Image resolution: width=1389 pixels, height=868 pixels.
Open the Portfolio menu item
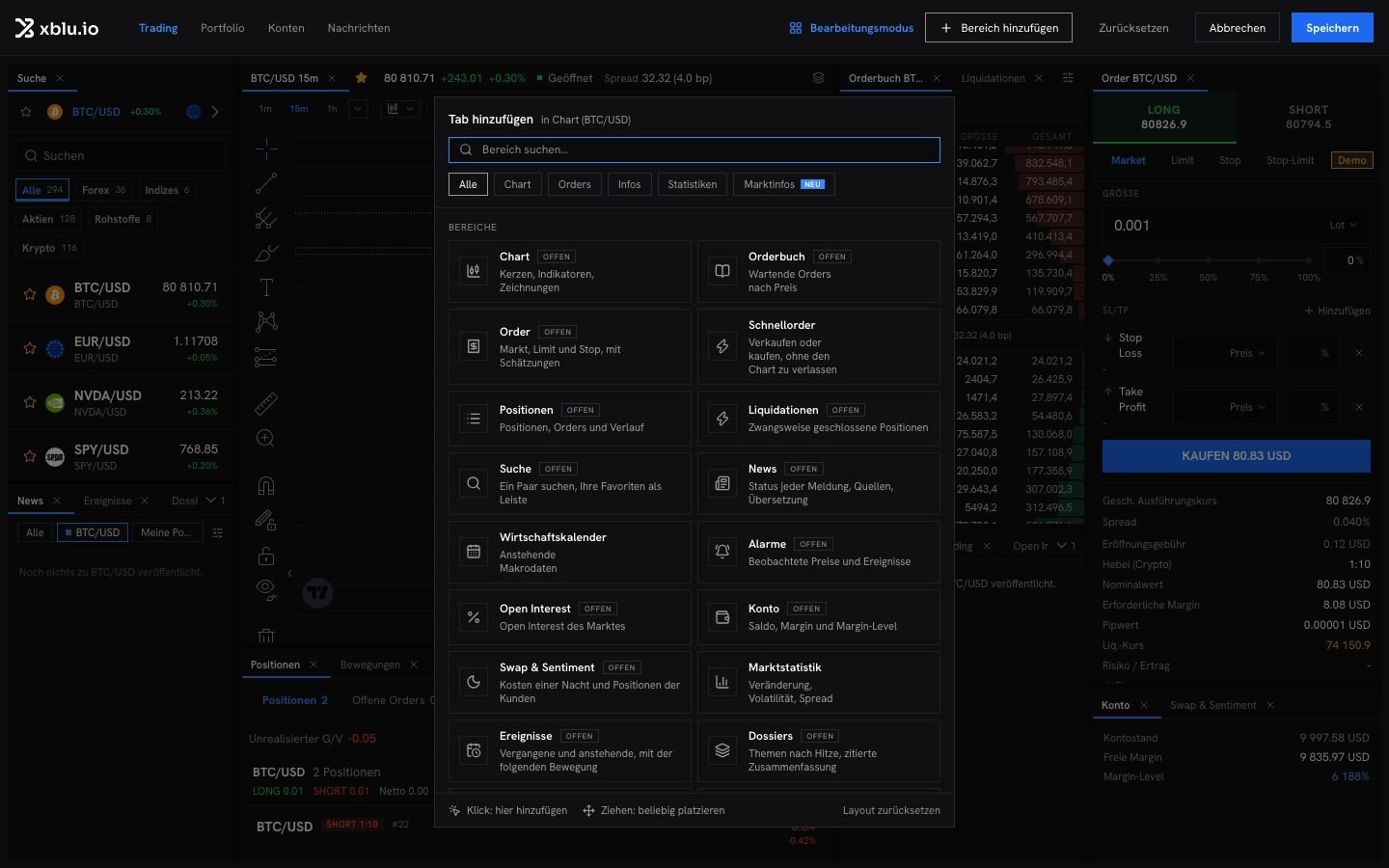tap(223, 28)
